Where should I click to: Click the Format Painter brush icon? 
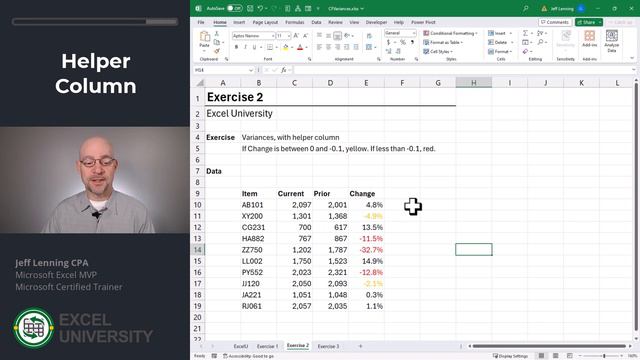click(217, 51)
